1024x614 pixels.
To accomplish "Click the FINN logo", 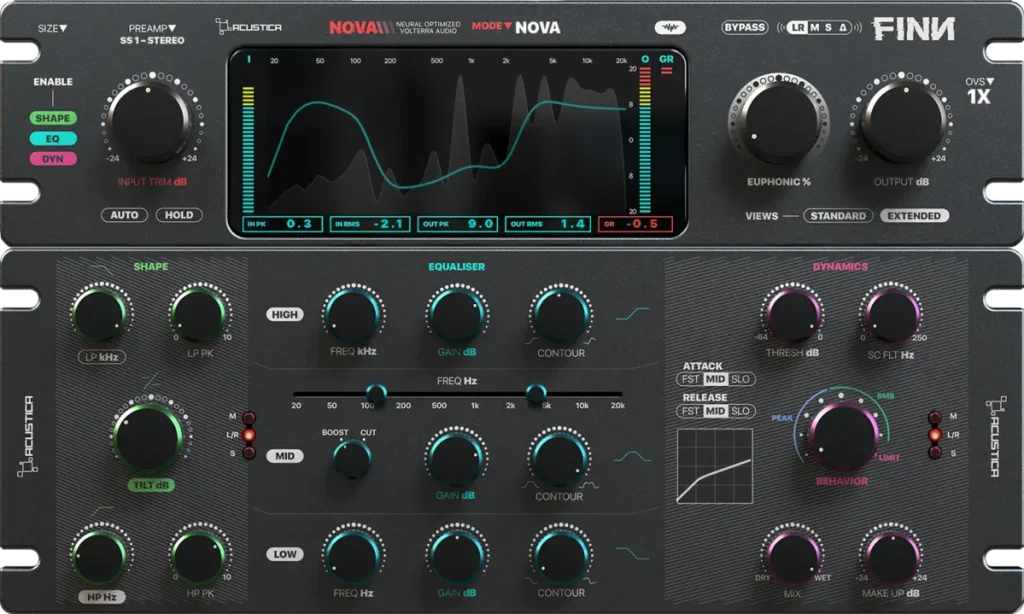I will point(914,29).
